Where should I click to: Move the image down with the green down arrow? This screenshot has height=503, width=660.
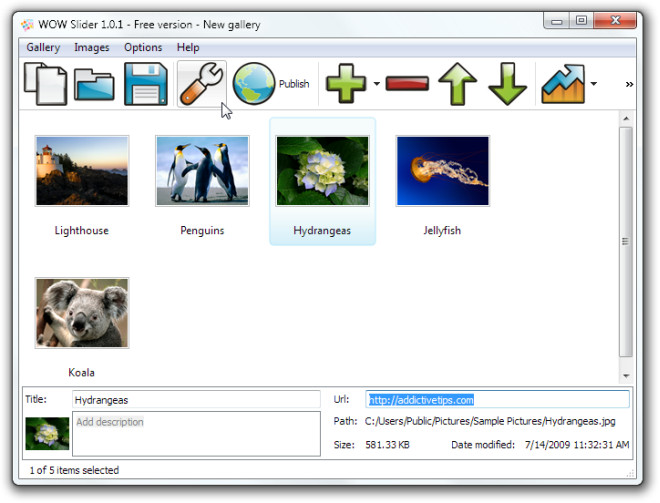click(507, 84)
